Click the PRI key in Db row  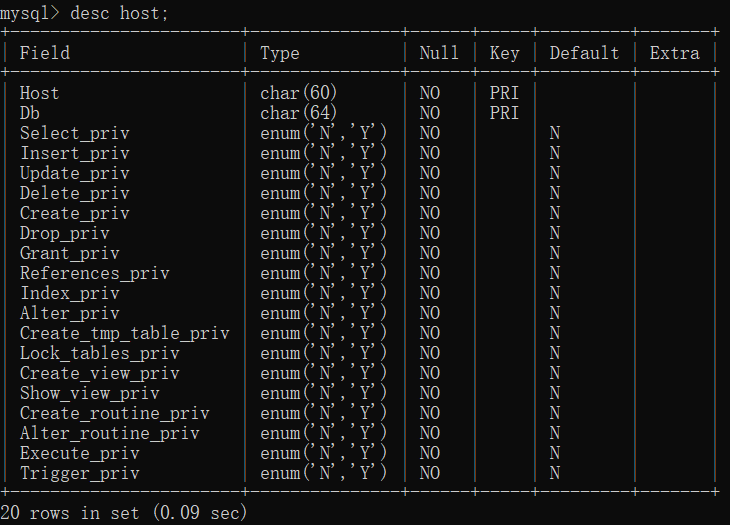504,113
